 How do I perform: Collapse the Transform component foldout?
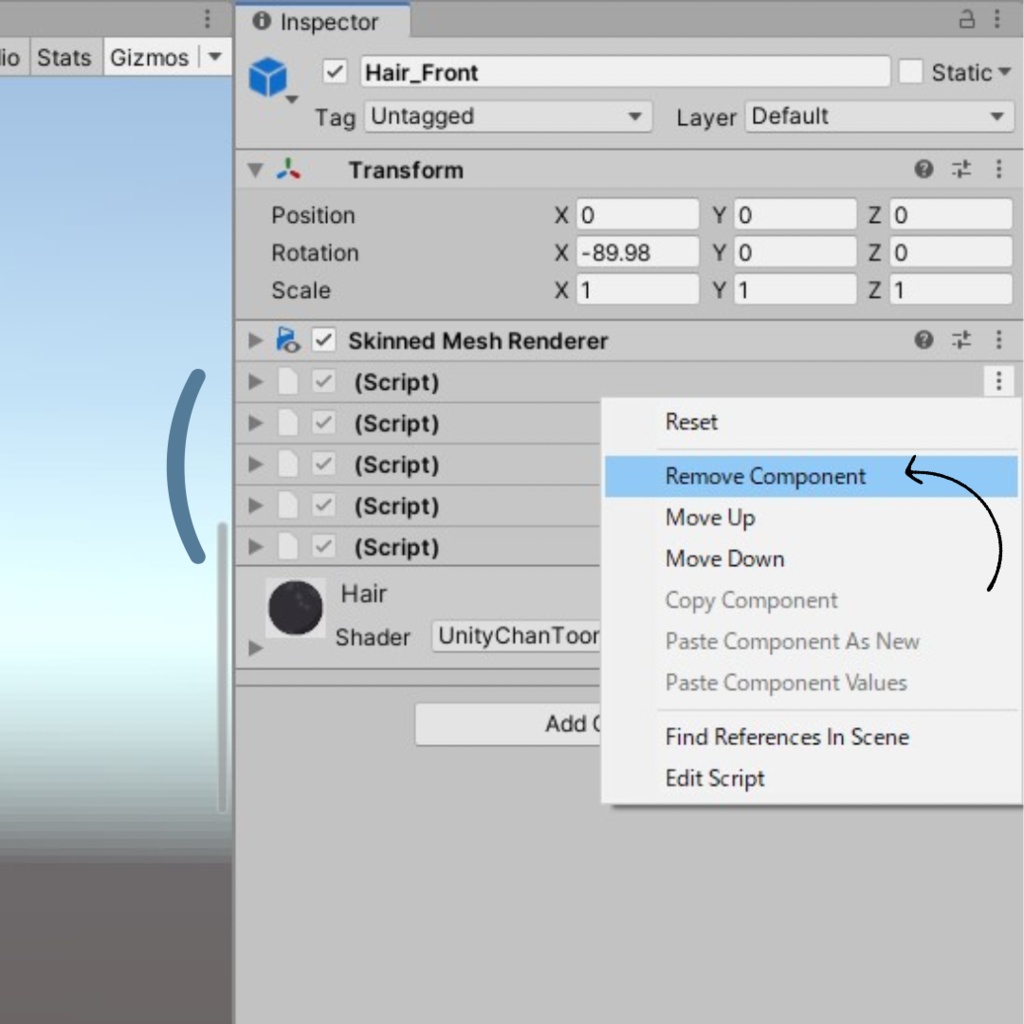(x=255, y=170)
